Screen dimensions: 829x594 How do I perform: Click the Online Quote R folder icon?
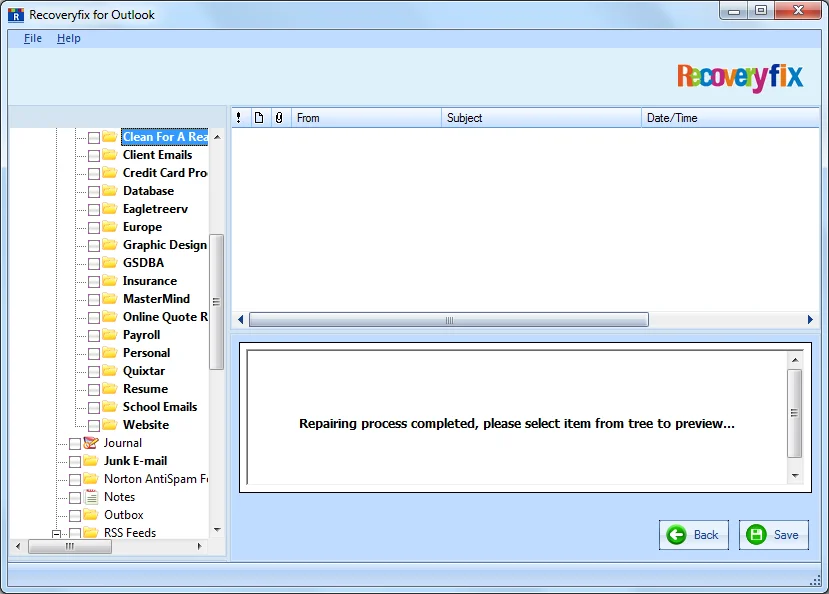coord(109,316)
